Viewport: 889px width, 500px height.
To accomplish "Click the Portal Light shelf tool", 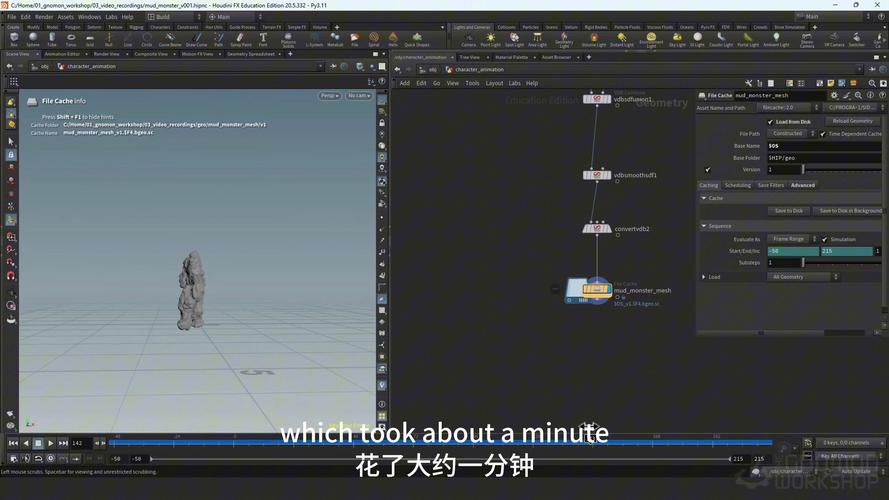I will tap(748, 39).
